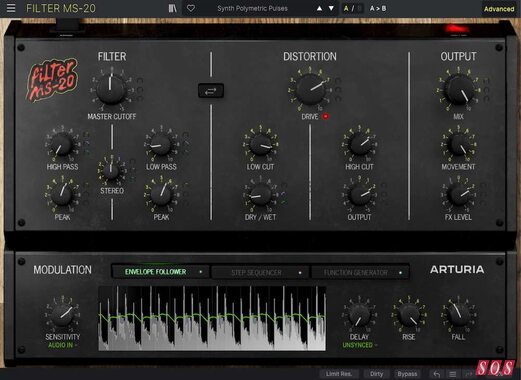The image size is (521, 380).
Task: Click the Movement knob
Action: click(458, 144)
